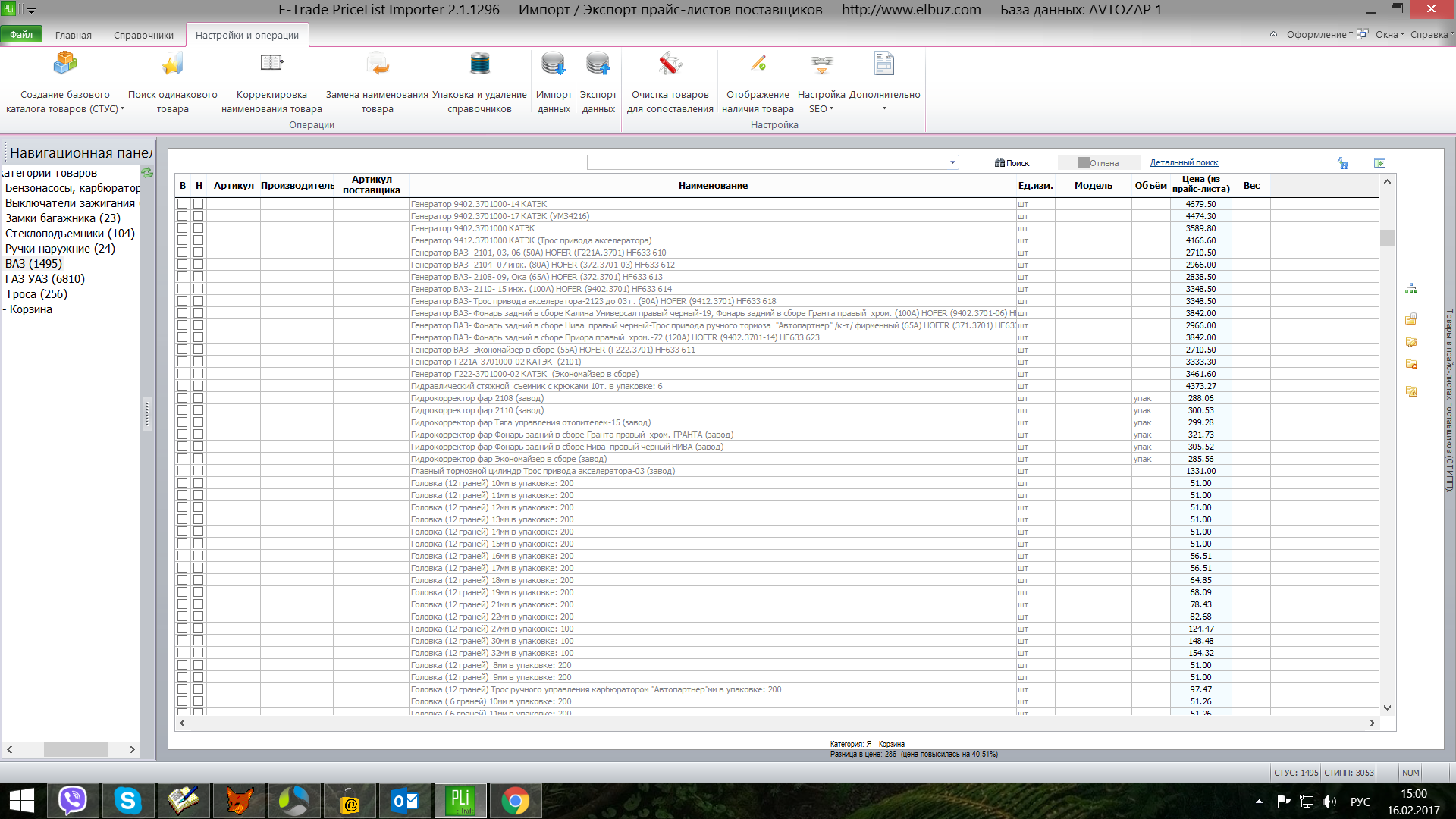Image resolution: width=1456 pixels, height=819 pixels.
Task: Click the bottom yellow folder side icon
Action: point(1411,391)
